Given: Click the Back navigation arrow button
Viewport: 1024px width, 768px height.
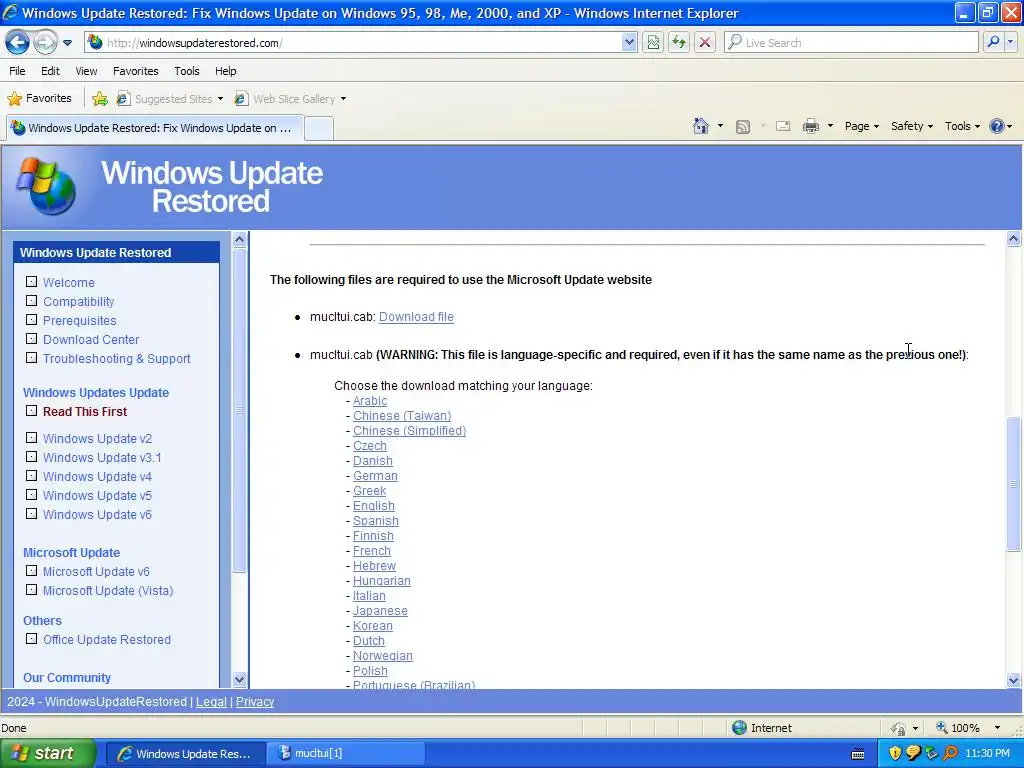Looking at the screenshot, I should (18, 43).
